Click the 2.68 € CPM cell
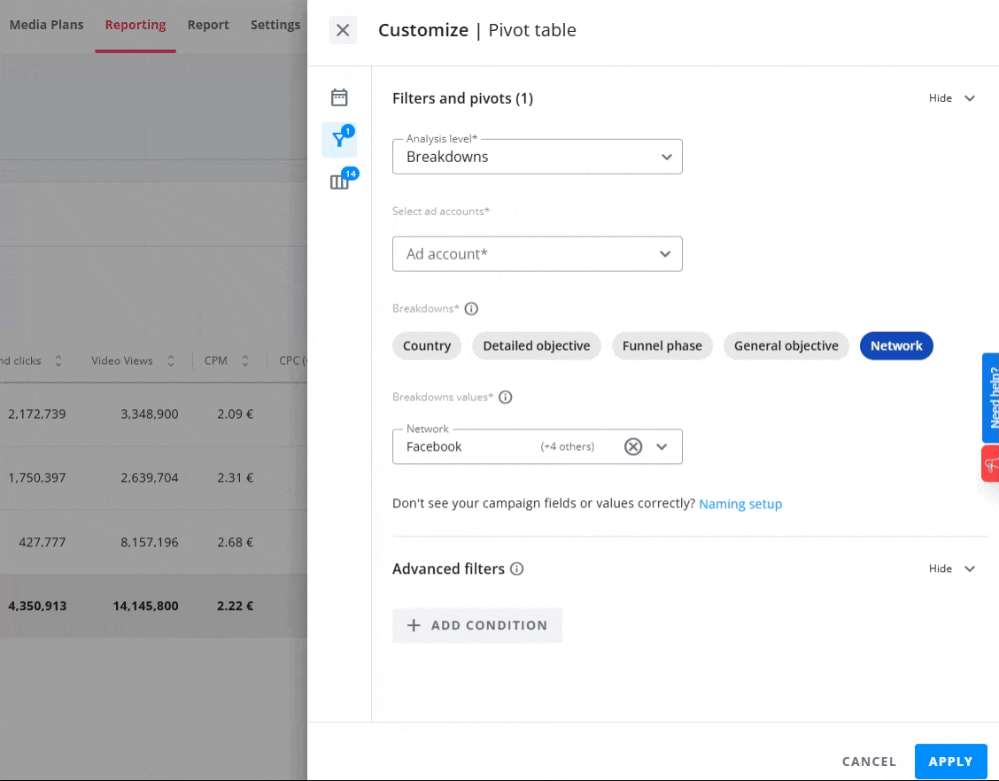Viewport: 999px width, 781px height. coord(234,542)
